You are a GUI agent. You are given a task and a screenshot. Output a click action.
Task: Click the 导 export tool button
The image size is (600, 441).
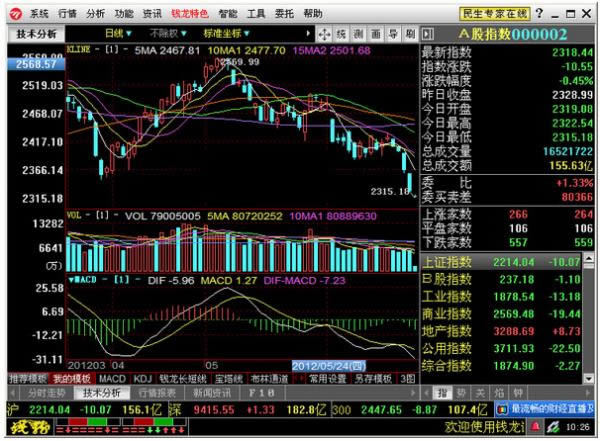393,33
